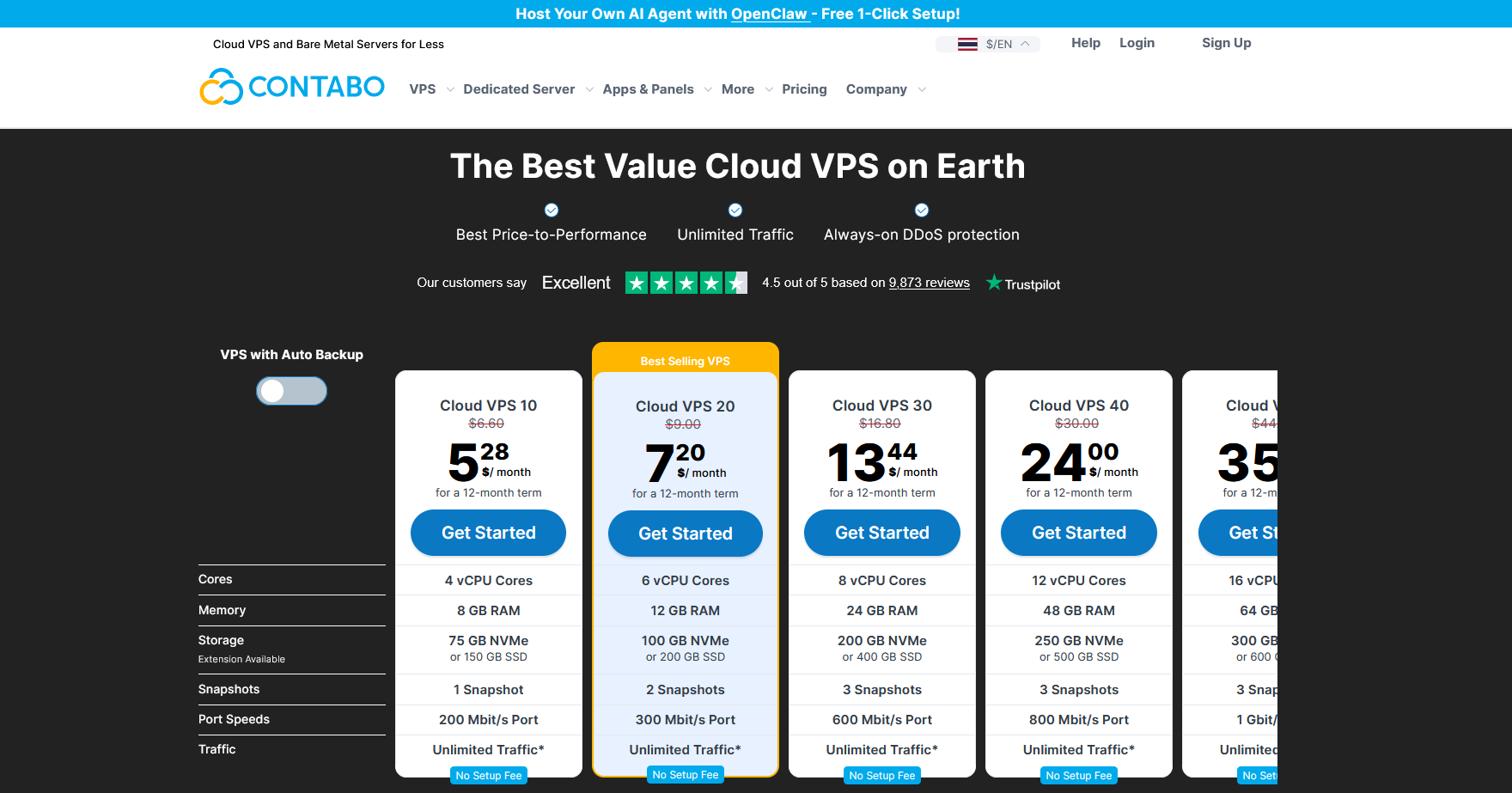Click the flag icon in currency selector

(x=967, y=44)
